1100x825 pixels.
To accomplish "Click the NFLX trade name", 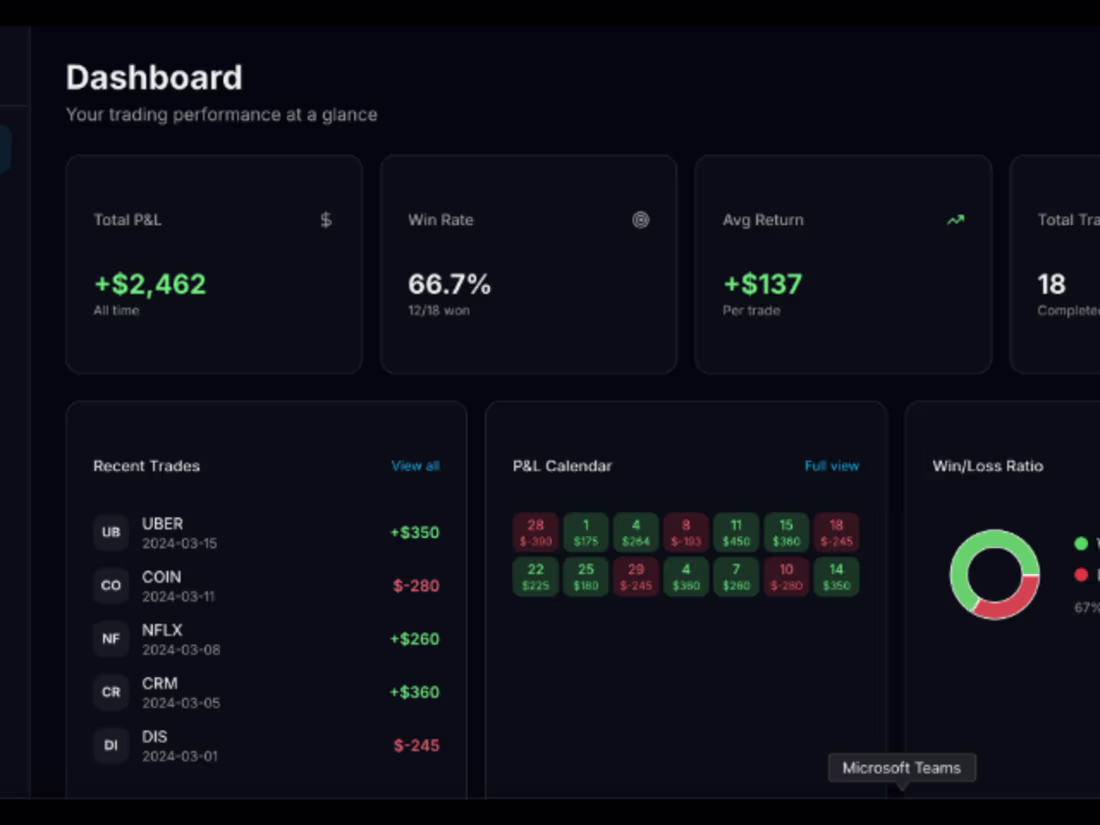I will [x=162, y=631].
